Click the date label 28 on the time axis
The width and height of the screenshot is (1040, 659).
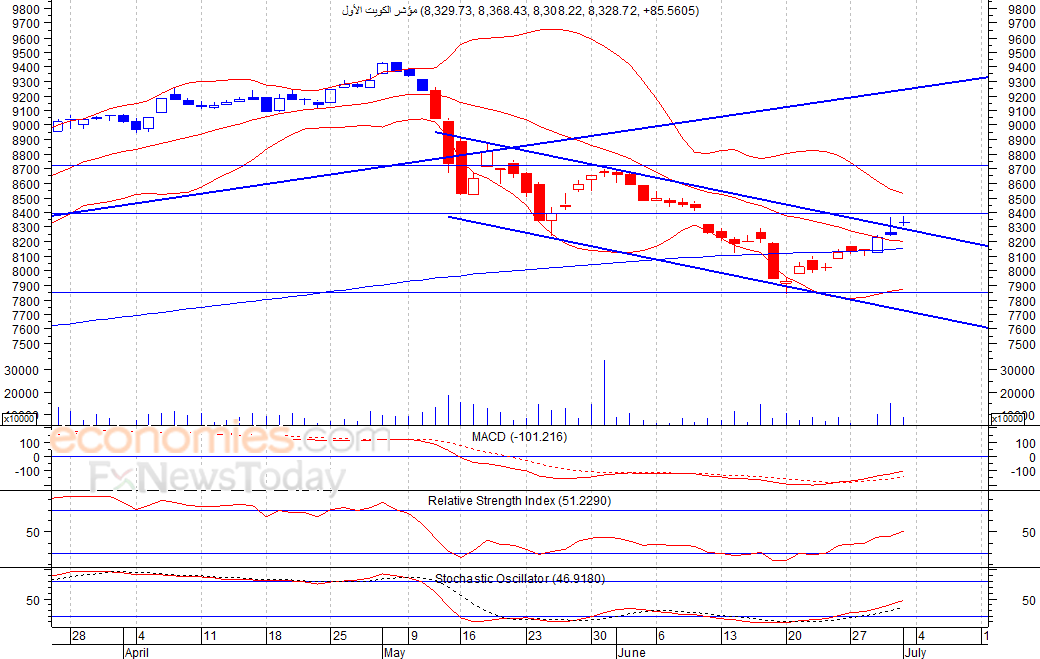(78, 636)
